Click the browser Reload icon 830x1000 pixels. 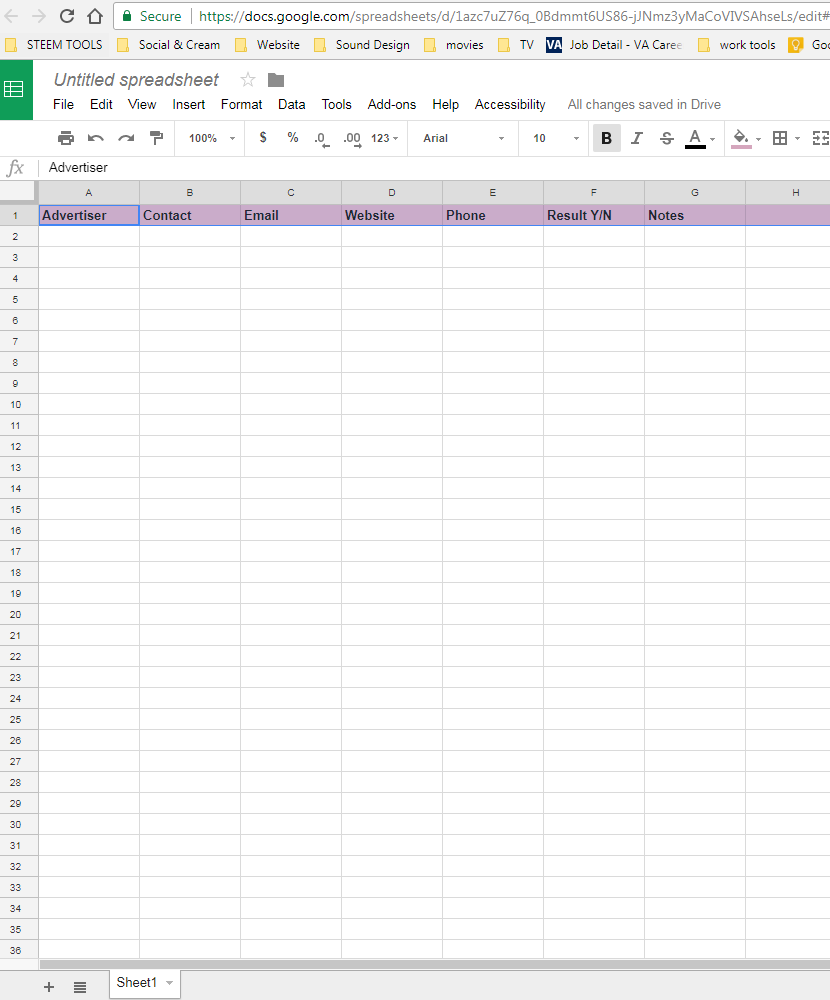(x=67, y=16)
